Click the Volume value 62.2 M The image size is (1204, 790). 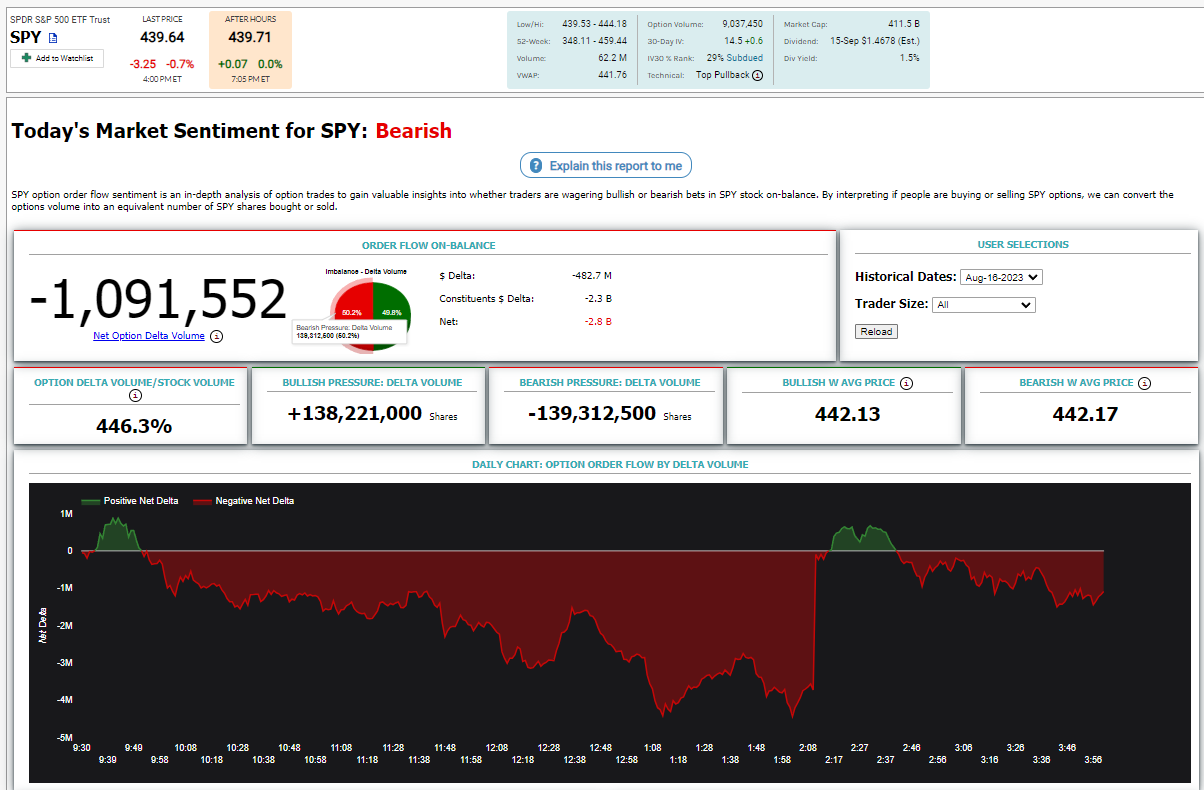click(x=612, y=58)
